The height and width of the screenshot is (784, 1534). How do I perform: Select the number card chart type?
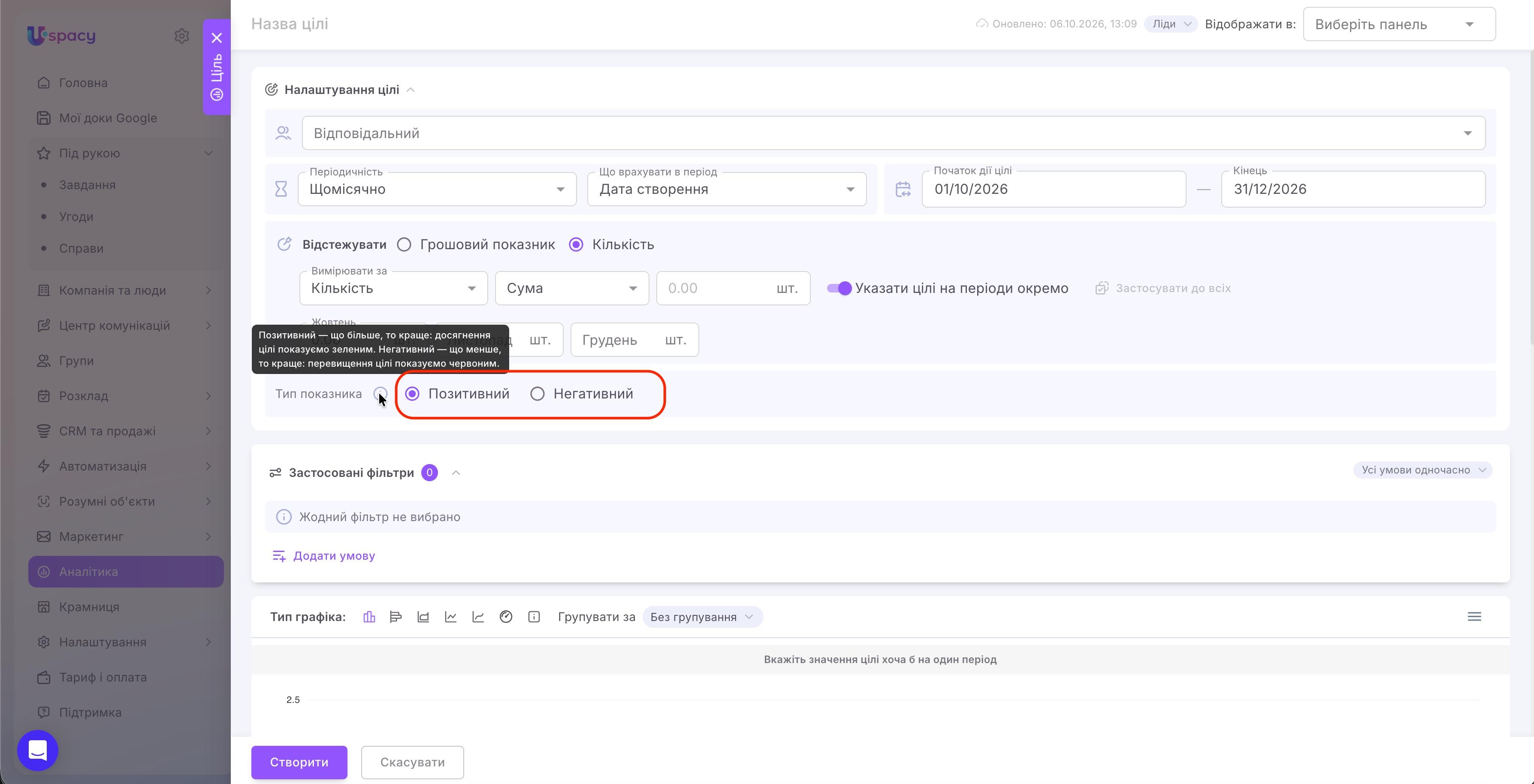tap(534, 617)
